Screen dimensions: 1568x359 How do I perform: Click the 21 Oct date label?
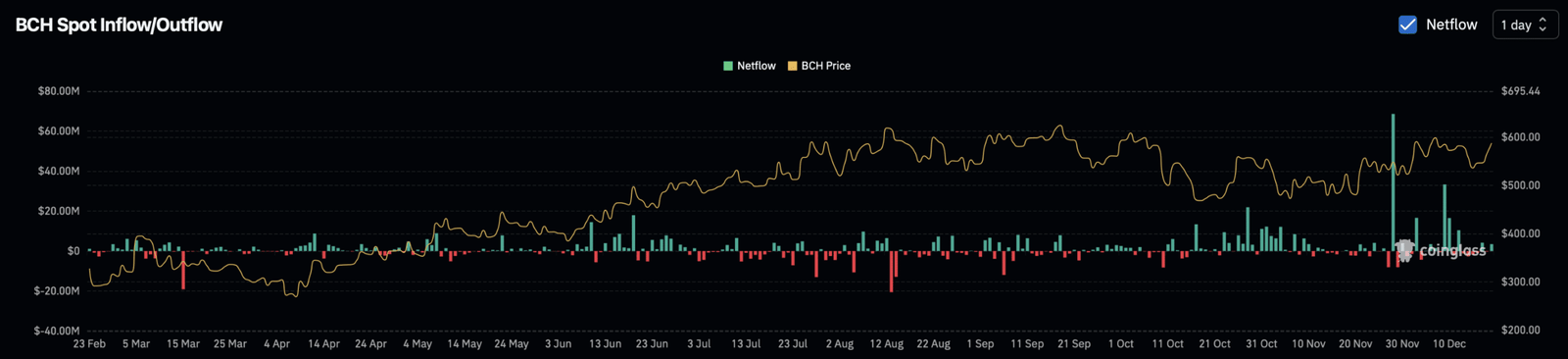tap(1215, 344)
